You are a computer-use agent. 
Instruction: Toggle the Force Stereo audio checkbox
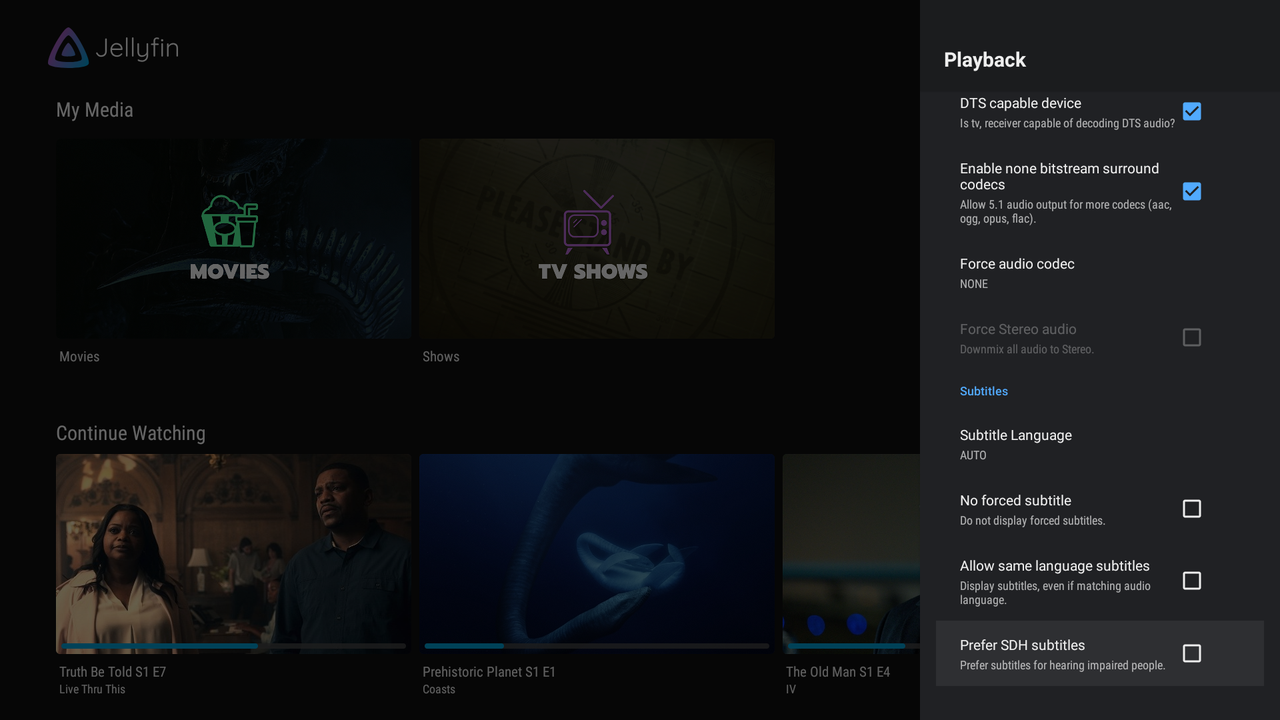(x=1192, y=338)
